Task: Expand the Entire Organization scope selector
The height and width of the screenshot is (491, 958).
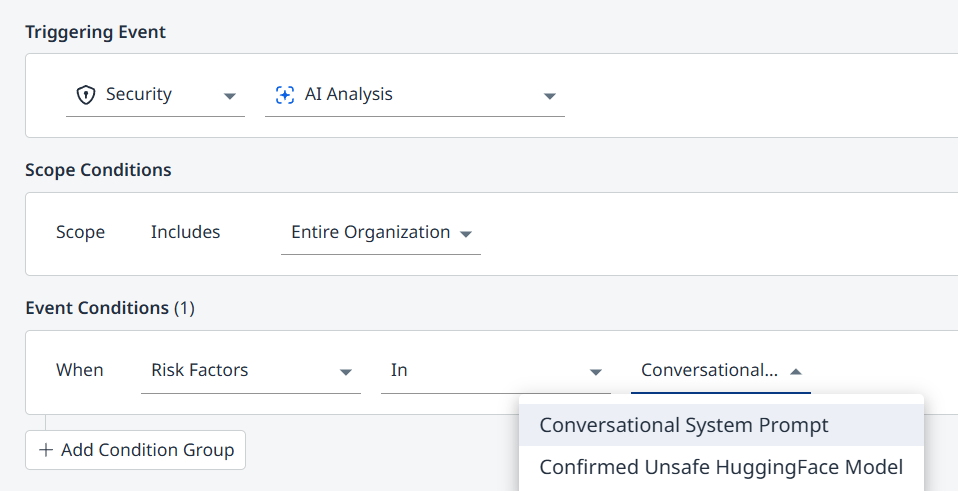Action: [x=380, y=232]
